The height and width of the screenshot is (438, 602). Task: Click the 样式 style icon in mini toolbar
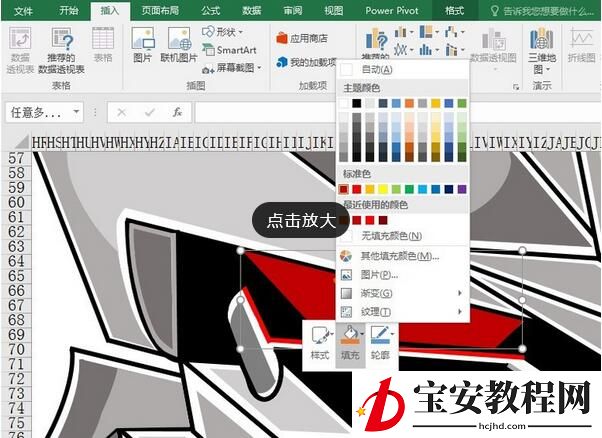(x=320, y=335)
